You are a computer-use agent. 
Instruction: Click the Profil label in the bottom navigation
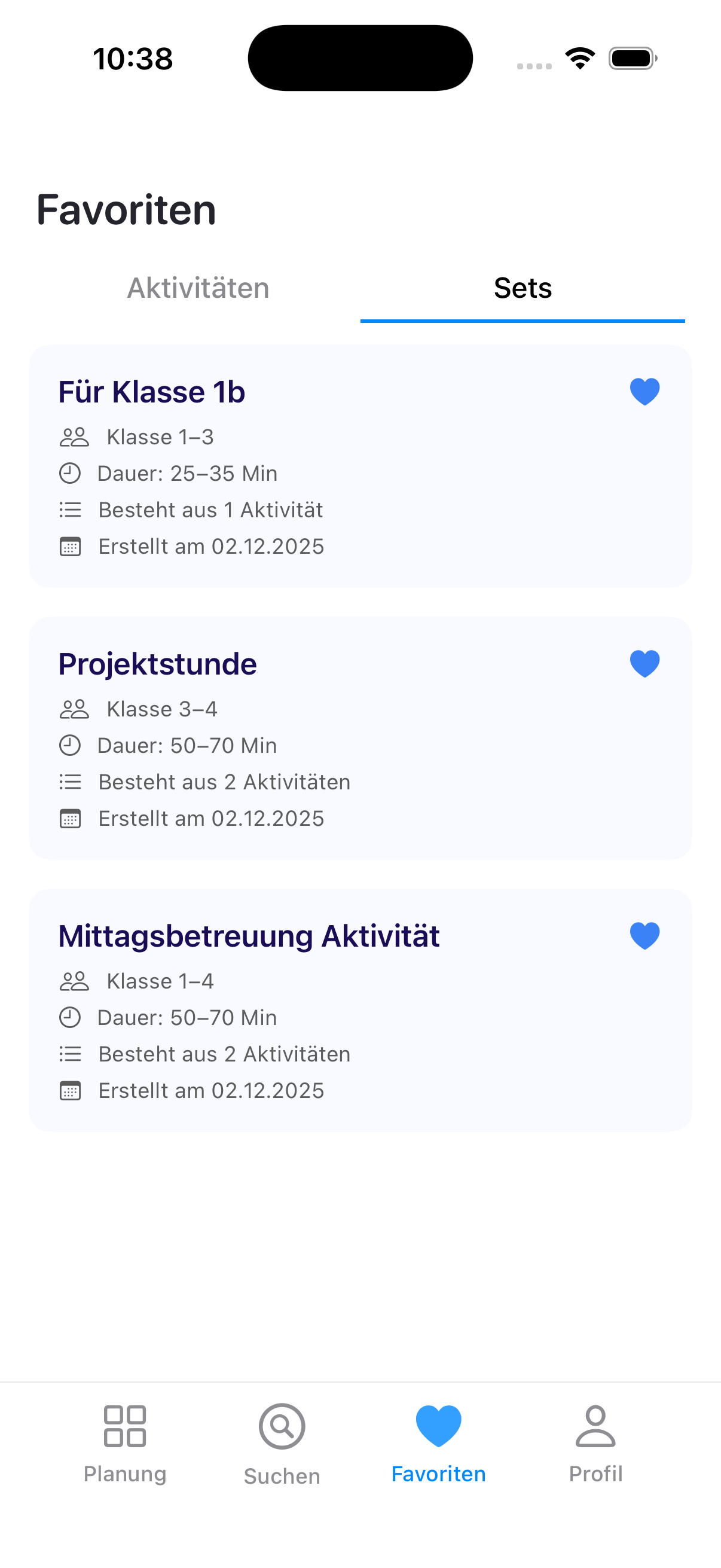[595, 1474]
